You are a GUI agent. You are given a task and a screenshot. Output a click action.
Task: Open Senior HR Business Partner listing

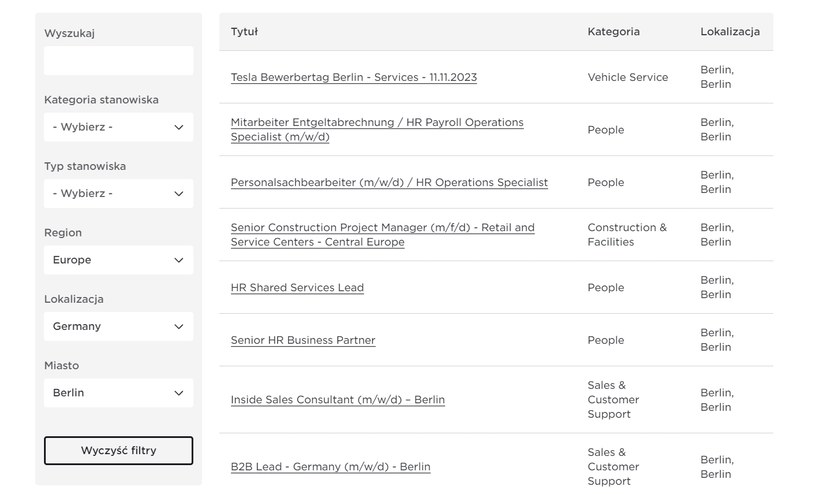point(303,340)
